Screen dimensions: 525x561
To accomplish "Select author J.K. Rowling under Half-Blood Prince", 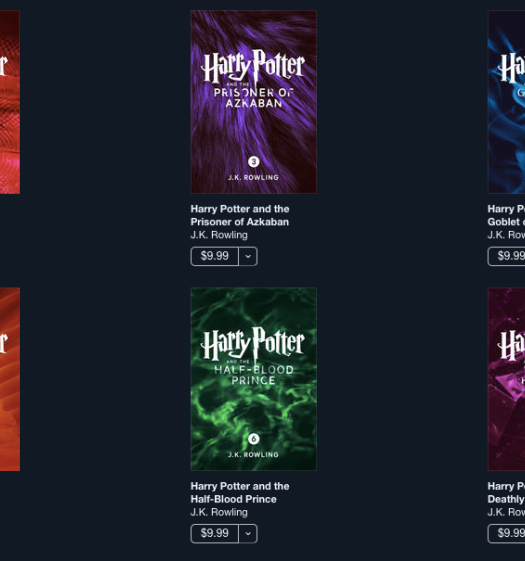I will click(x=219, y=512).
